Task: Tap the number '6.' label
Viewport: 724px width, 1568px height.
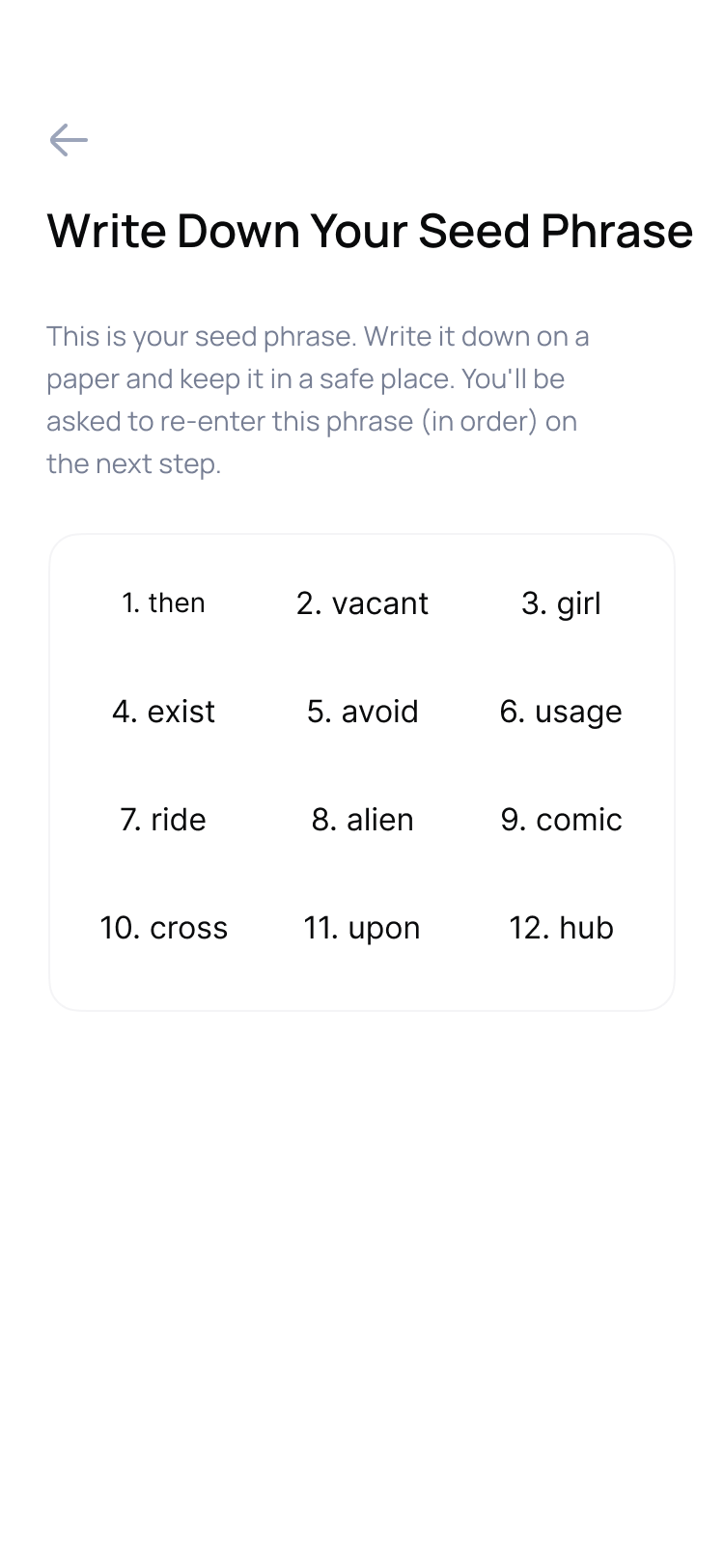Action: pos(512,712)
